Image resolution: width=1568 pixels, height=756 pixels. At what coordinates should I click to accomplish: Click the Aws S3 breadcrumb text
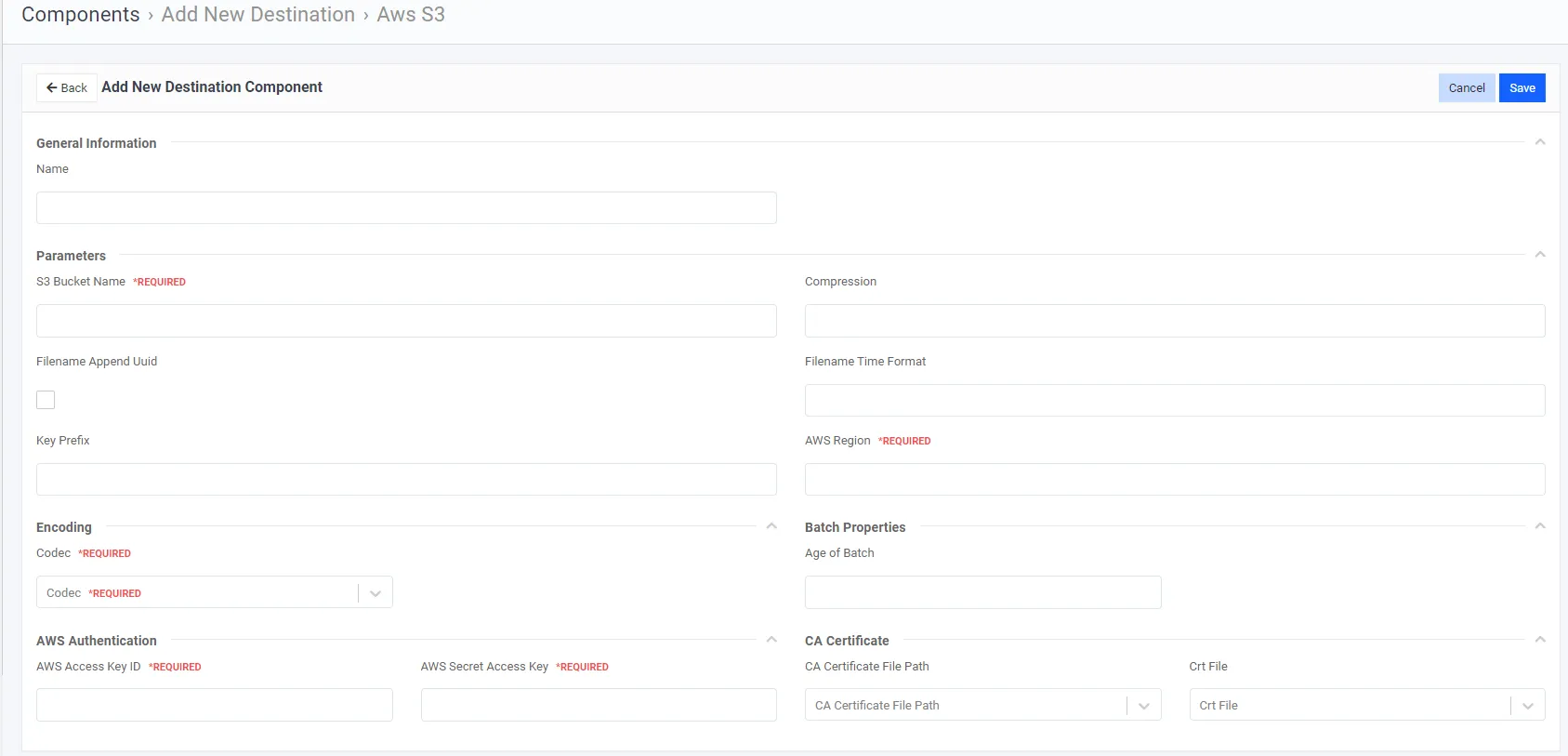[411, 15]
